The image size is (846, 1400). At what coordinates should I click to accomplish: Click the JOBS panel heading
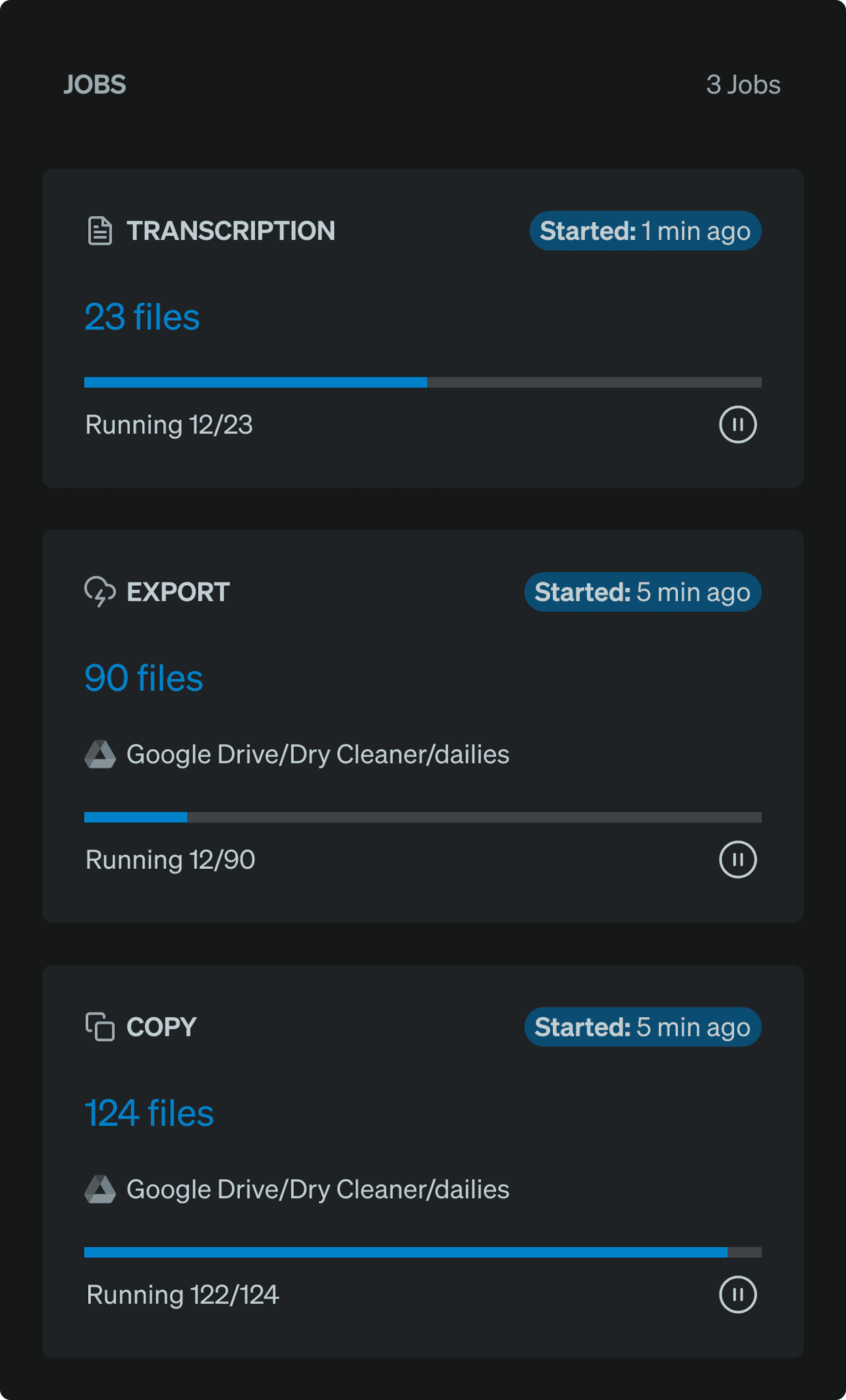tap(94, 85)
